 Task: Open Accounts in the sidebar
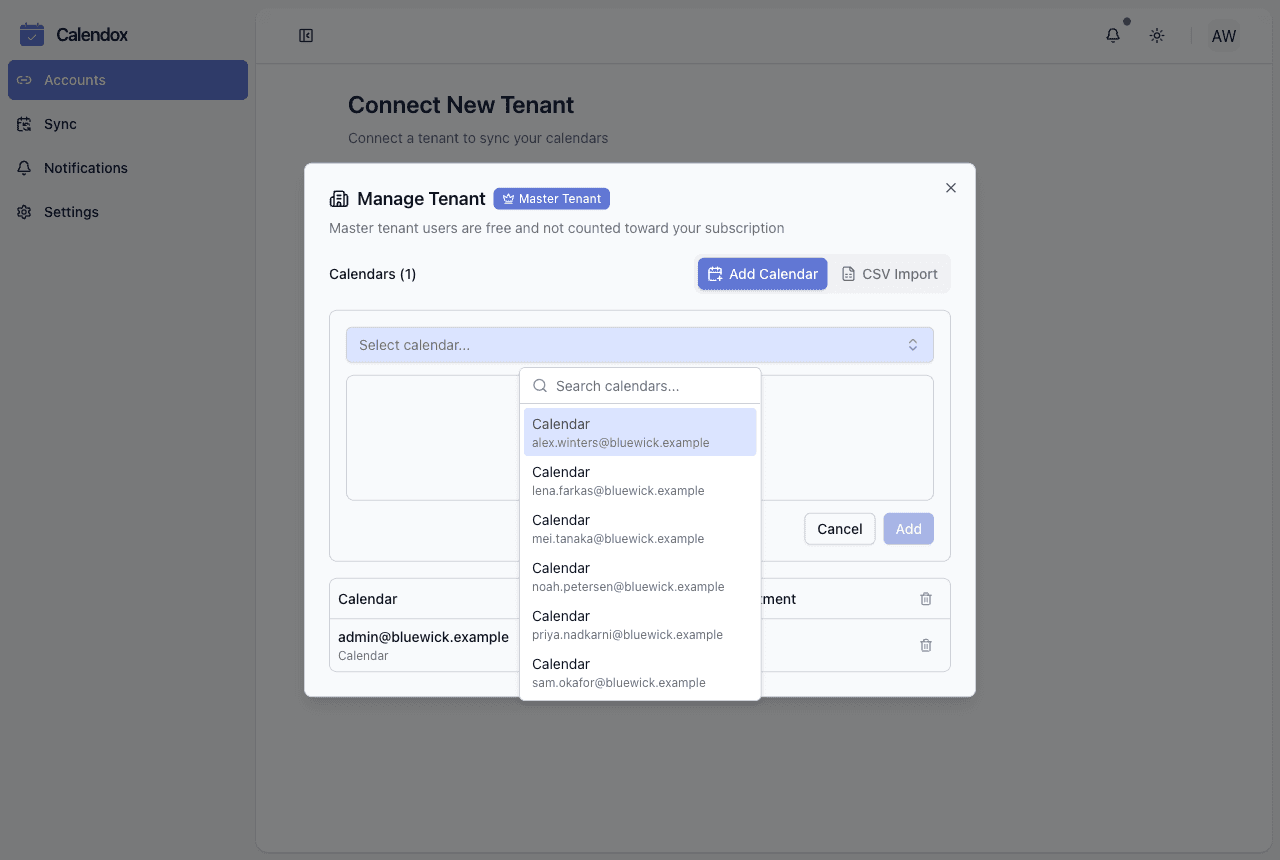pos(128,80)
